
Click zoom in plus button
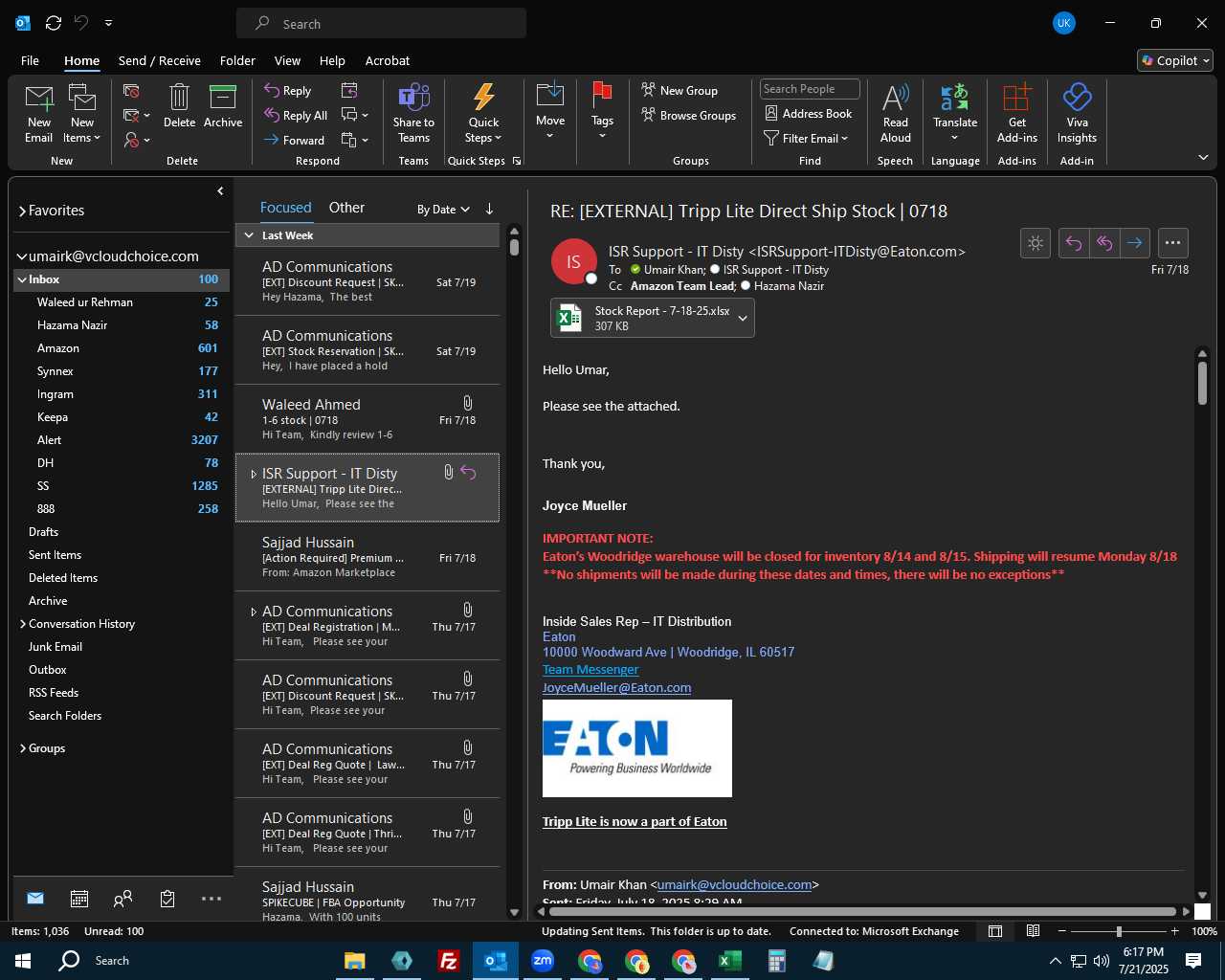point(1175,931)
